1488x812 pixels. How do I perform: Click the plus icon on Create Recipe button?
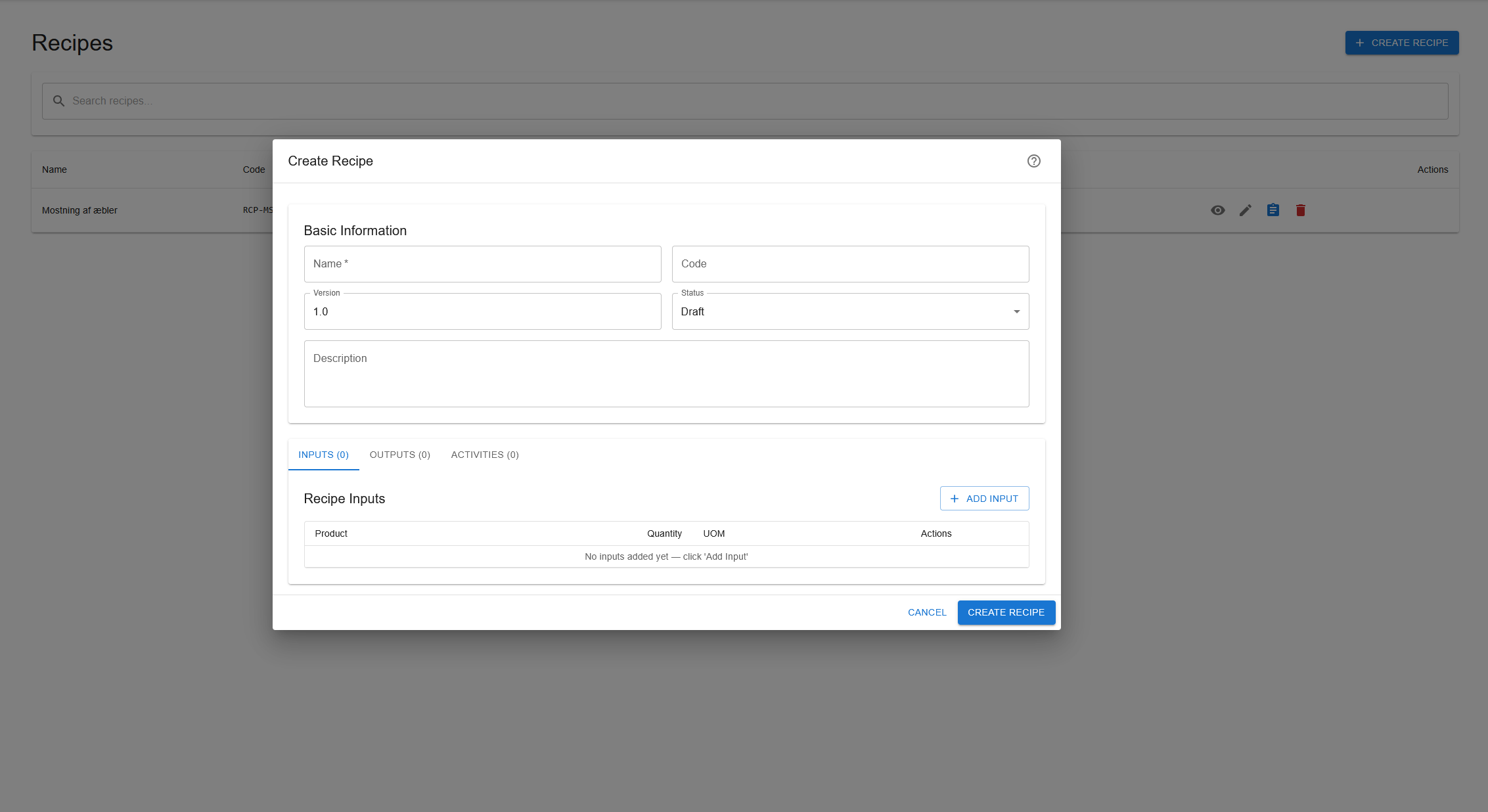point(1359,42)
